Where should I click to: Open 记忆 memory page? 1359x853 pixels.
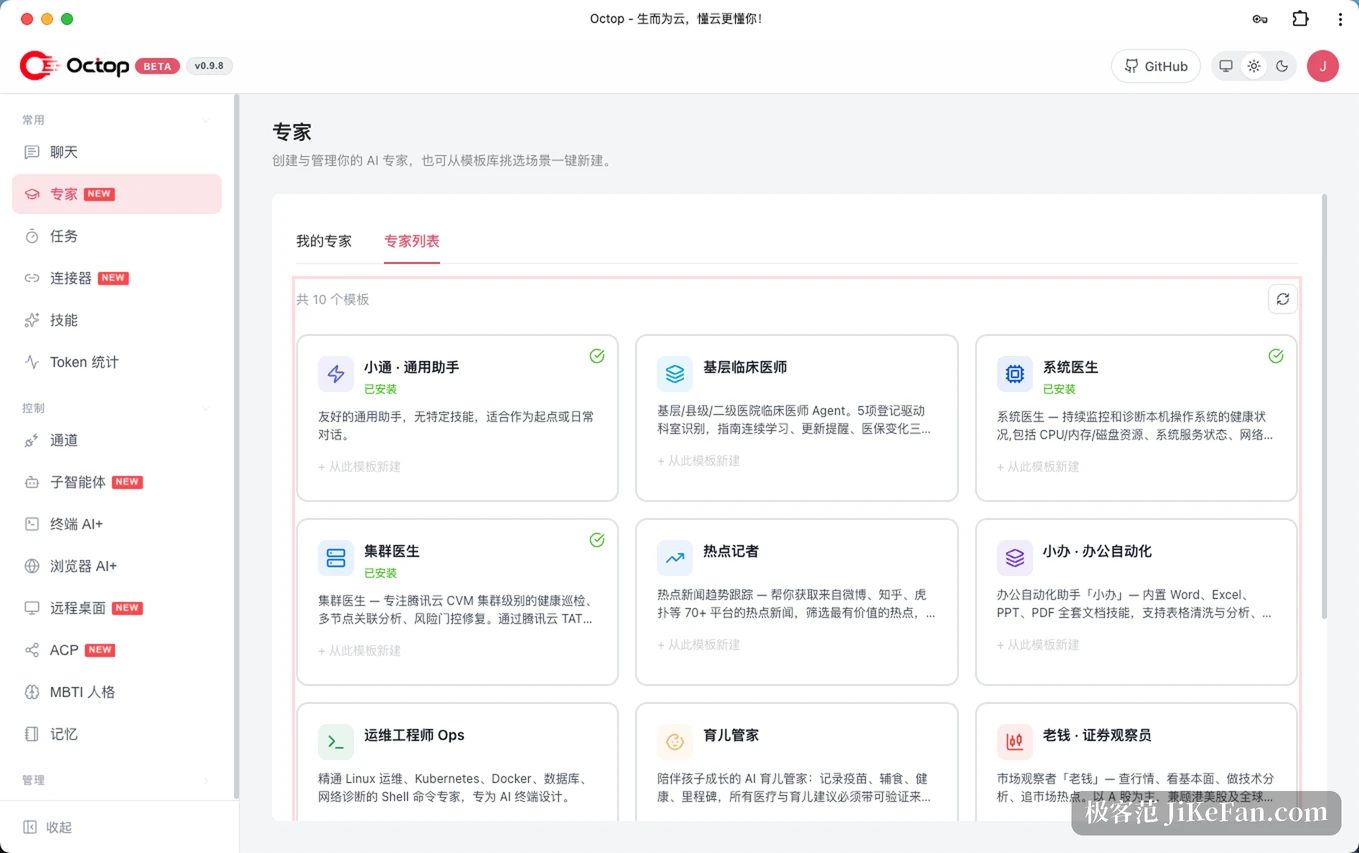coord(117,734)
